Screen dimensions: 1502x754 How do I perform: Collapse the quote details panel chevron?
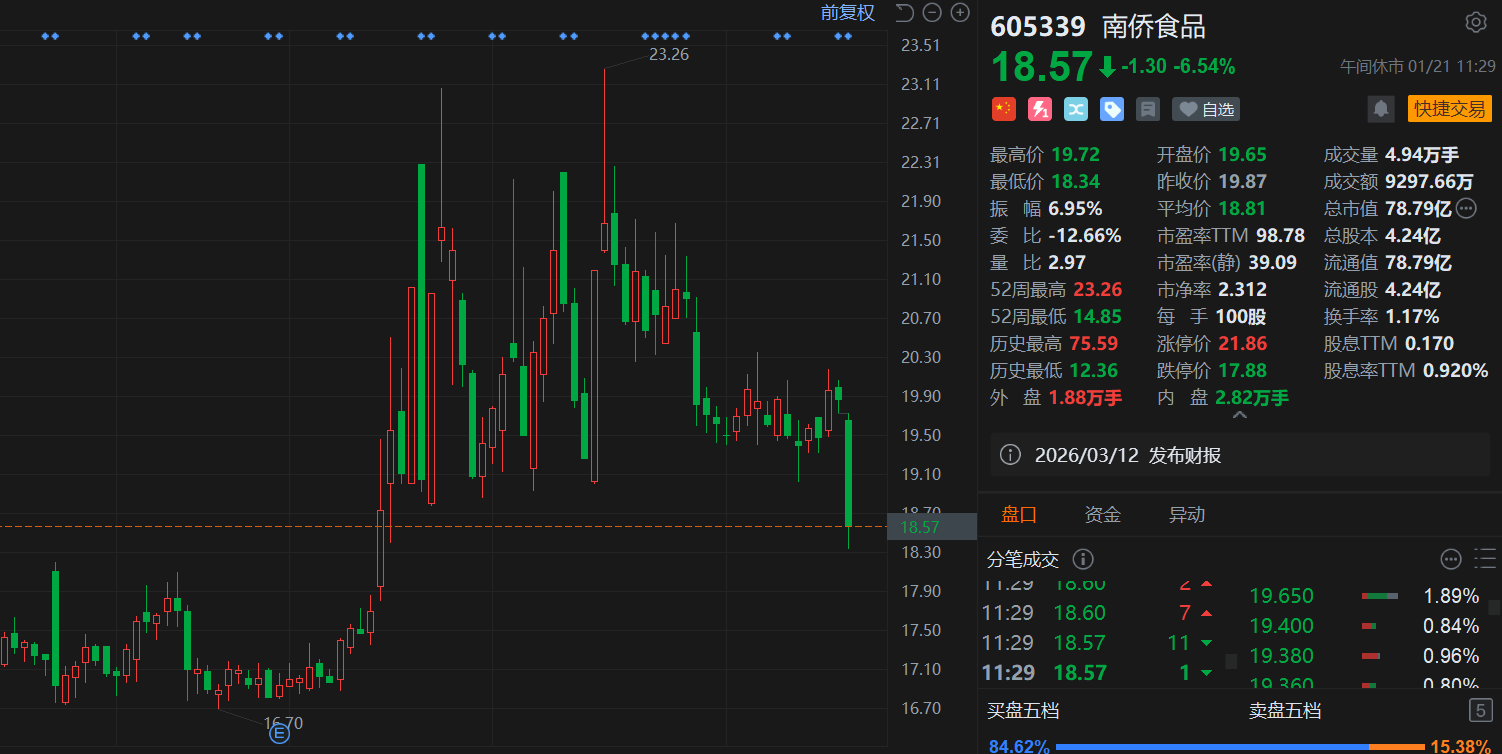click(x=1239, y=415)
